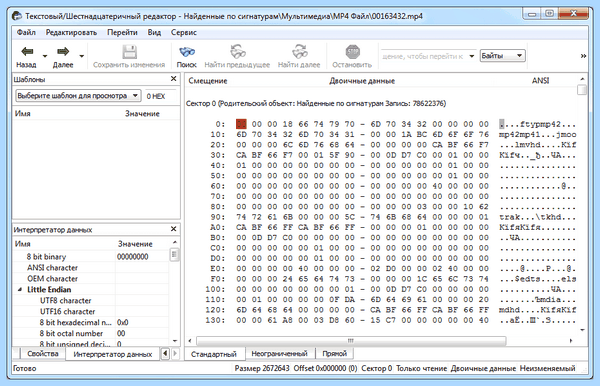Image resolution: width=600 pixels, height=386 pixels.
Task: Click the Найти предыдущее icon
Action: 237,52
